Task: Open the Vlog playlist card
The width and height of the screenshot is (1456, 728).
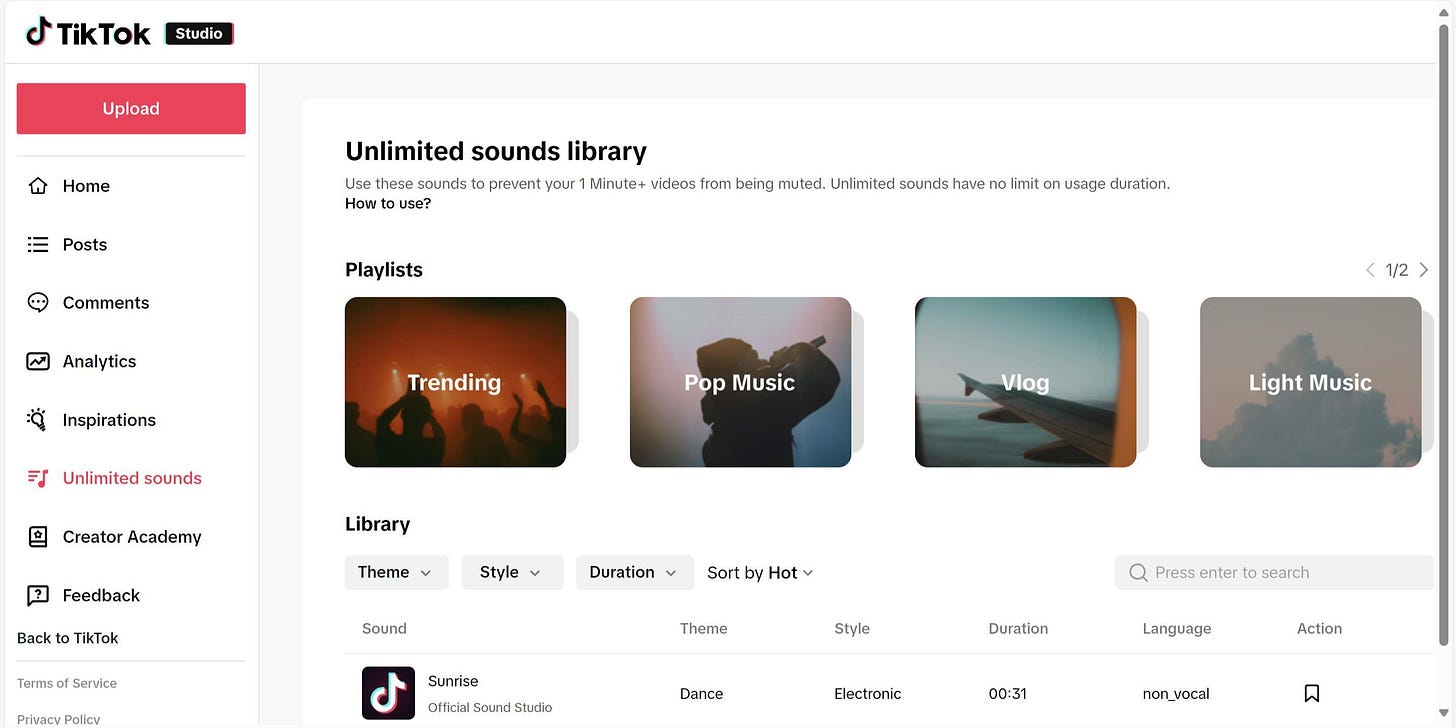Action: pos(1025,382)
